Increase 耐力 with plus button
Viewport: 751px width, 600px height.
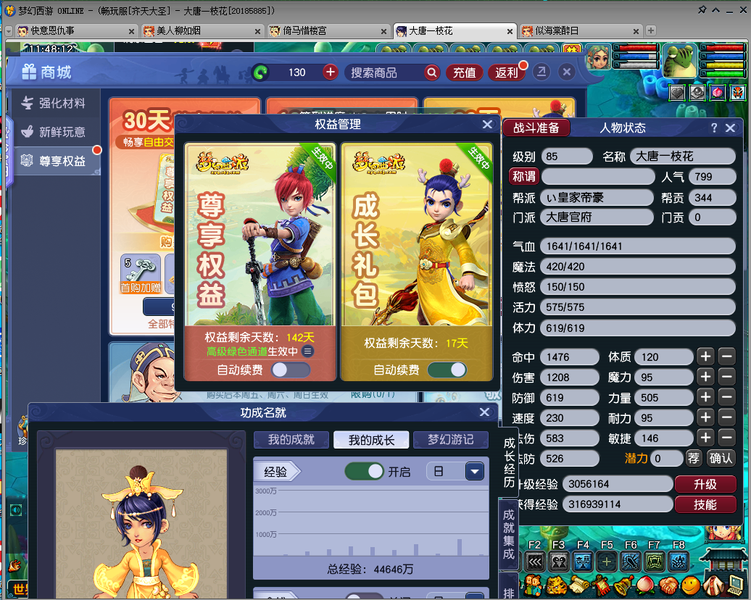(705, 418)
